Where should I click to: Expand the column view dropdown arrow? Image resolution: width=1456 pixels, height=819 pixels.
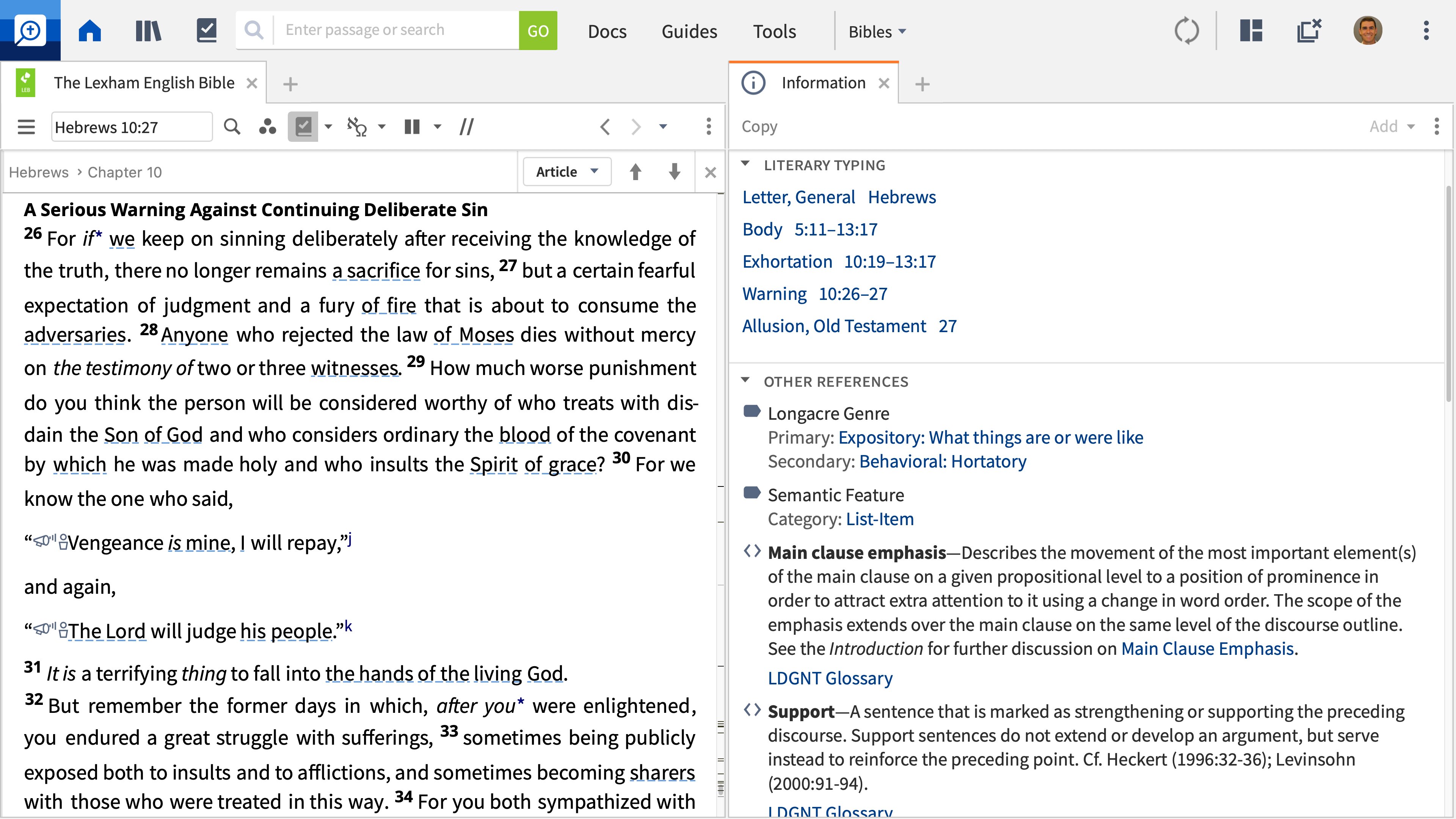(437, 127)
